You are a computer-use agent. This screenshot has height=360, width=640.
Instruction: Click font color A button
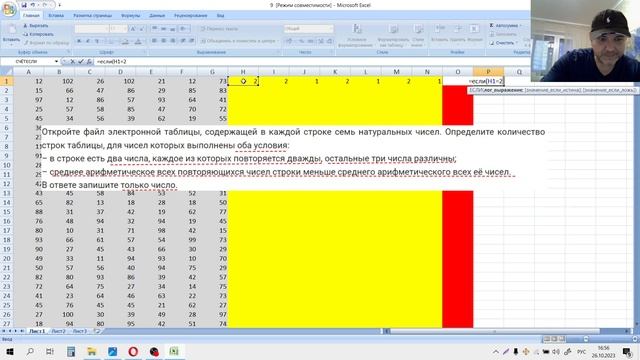pyautogui.click(x=138, y=41)
